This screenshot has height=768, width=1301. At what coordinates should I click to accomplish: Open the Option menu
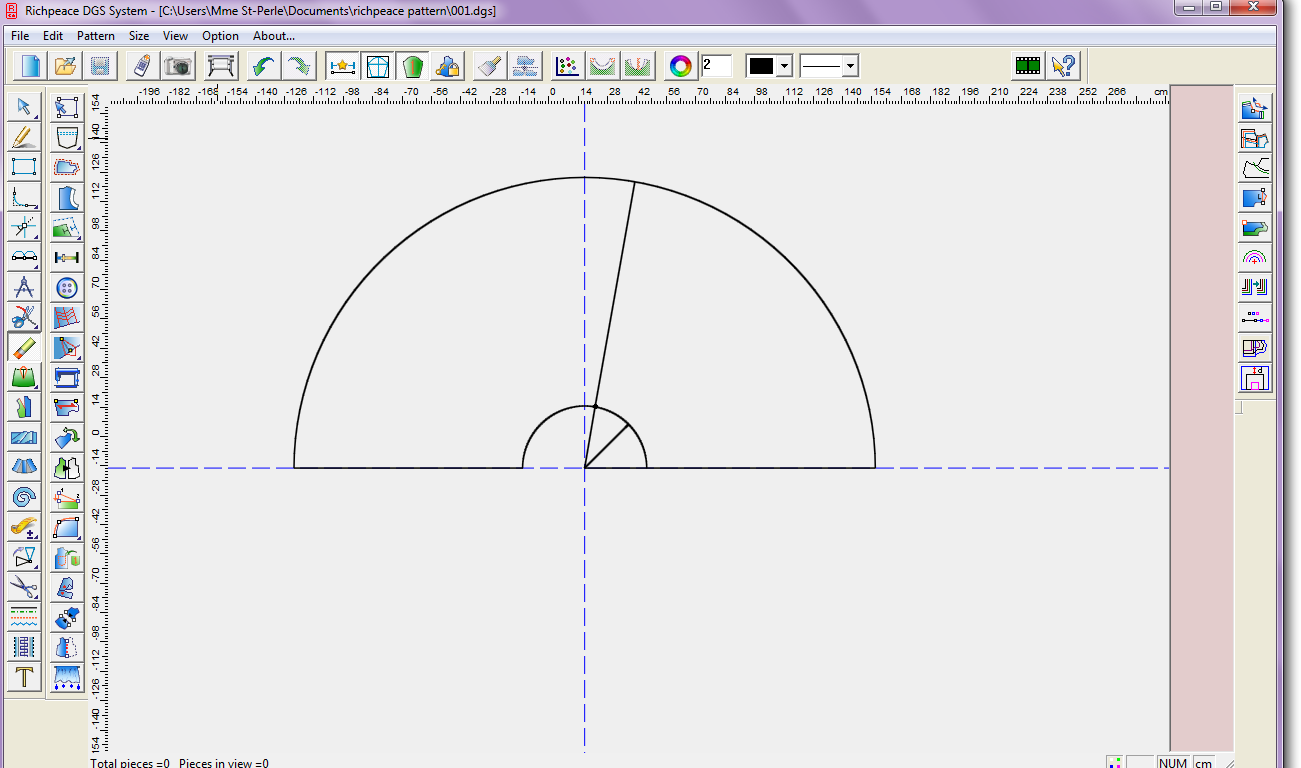pos(220,35)
